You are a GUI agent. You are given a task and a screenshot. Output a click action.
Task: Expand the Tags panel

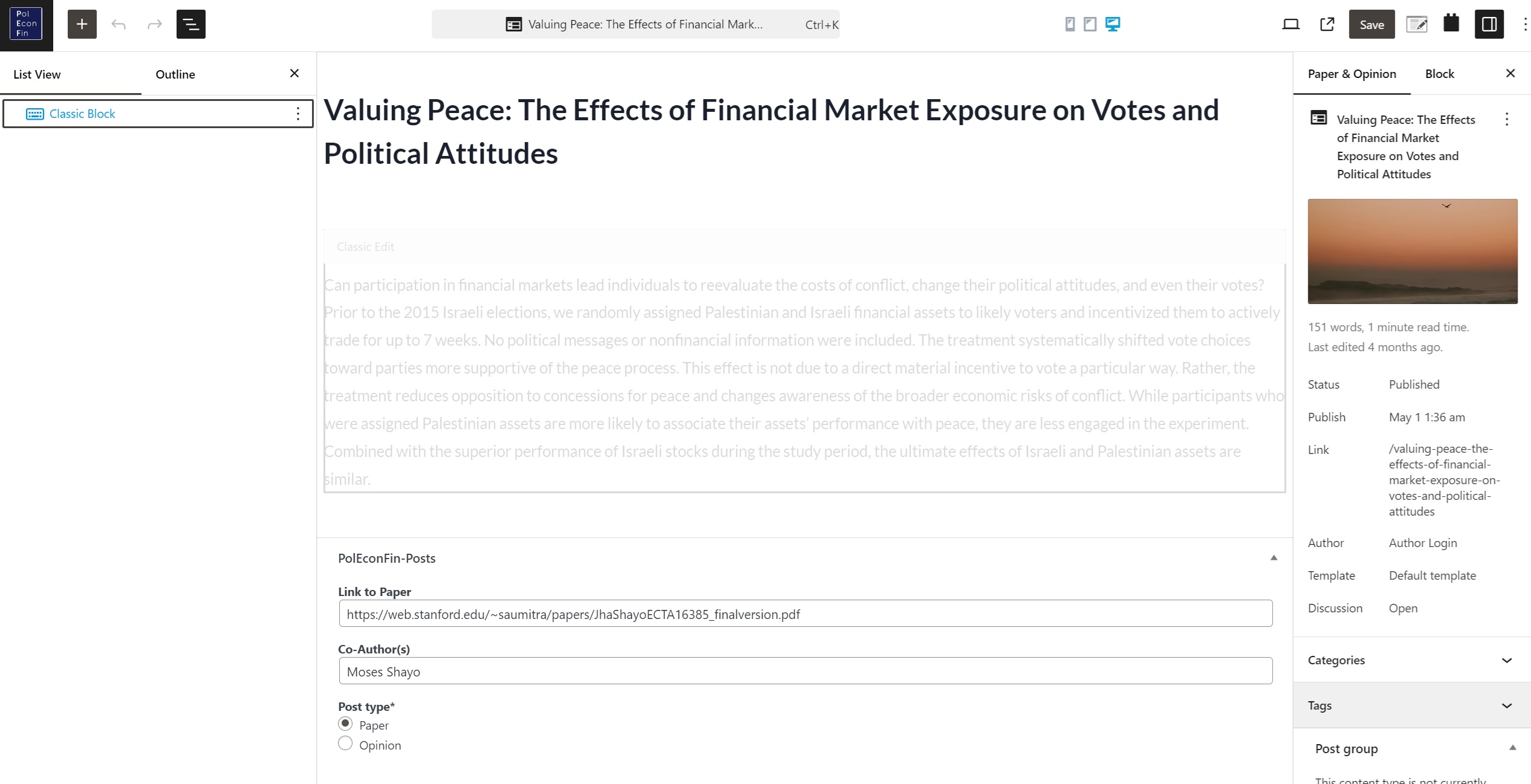click(1412, 705)
